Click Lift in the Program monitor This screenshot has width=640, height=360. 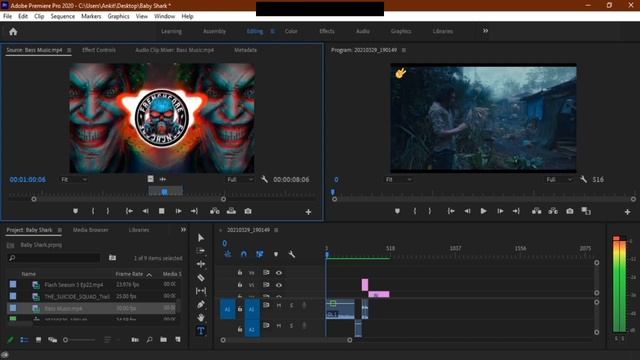(536, 211)
